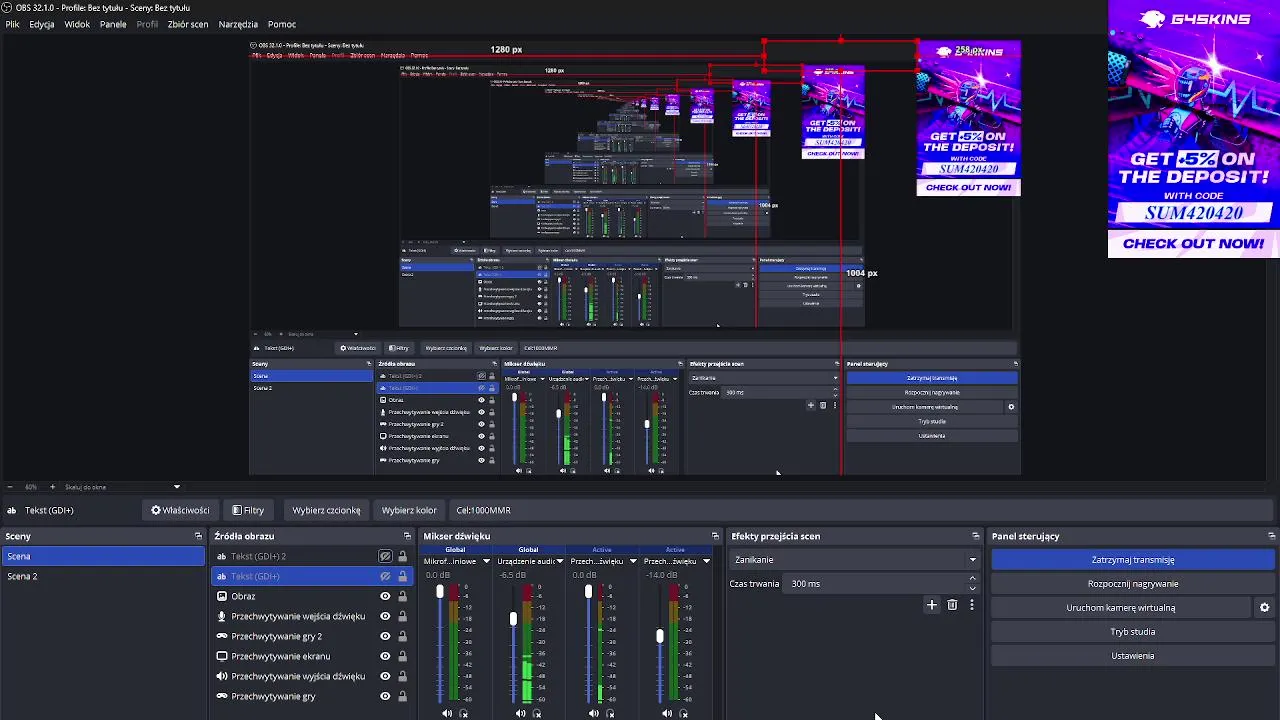
Task: Zoom in preview with plus icon
Action: (x=52, y=487)
